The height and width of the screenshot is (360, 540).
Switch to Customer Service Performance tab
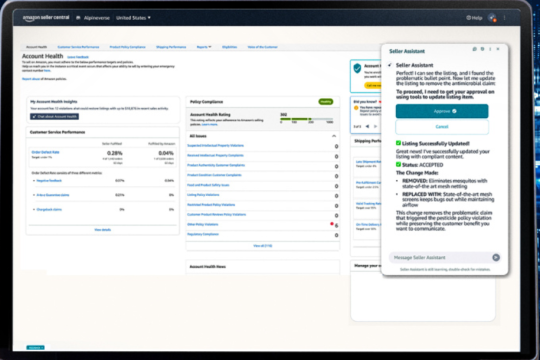point(78,47)
